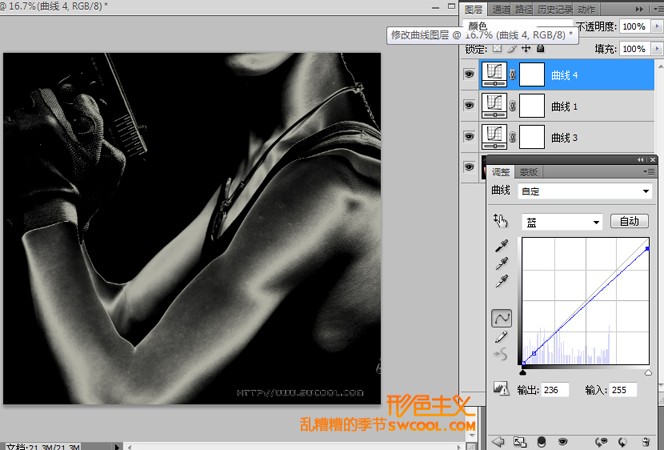Clip adjustment to layer below icon
Image resolution: width=664 pixels, height=450 pixels.
click(x=541, y=442)
